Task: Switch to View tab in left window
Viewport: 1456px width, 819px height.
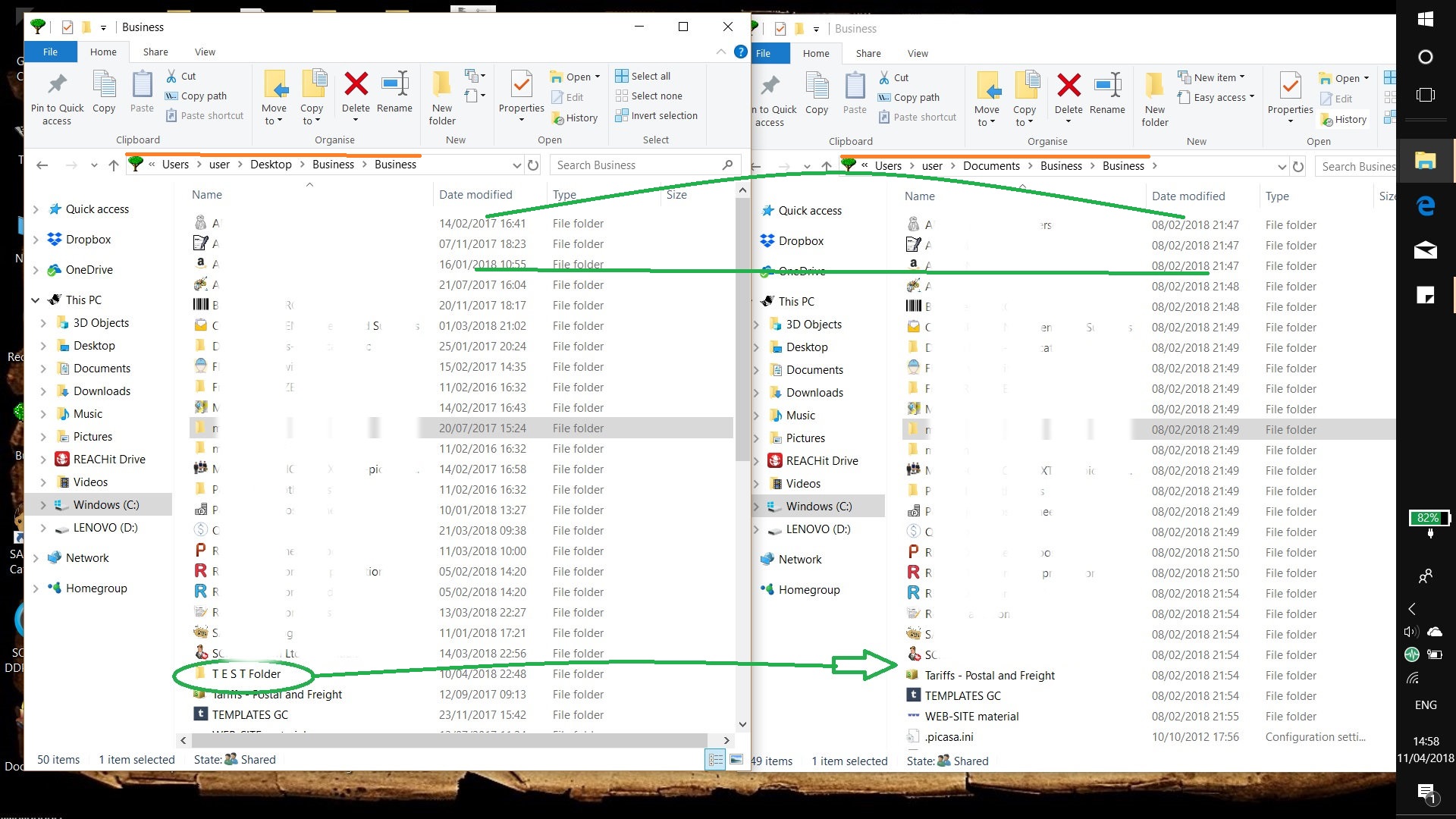Action: tap(205, 52)
